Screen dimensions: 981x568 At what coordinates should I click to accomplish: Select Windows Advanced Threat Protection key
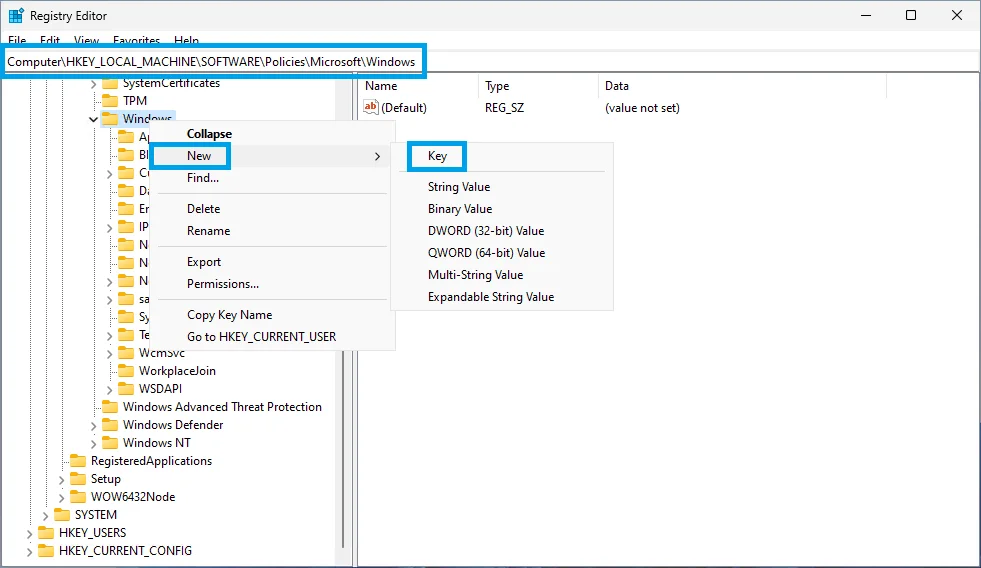point(222,407)
